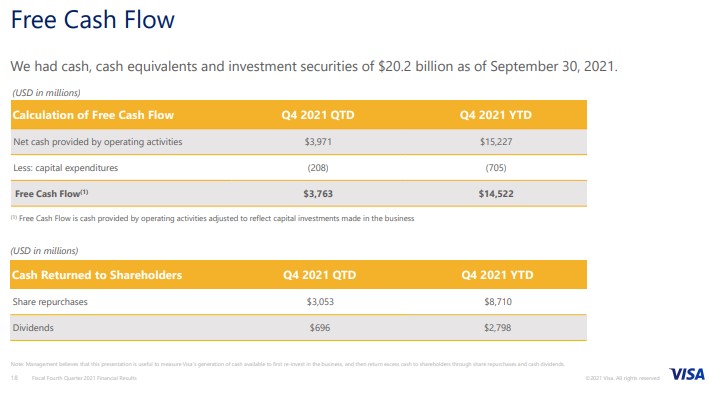Screen dimensions: 717x393
Task: Click the Cash Returned to Shareholders header
Action: [97, 275]
